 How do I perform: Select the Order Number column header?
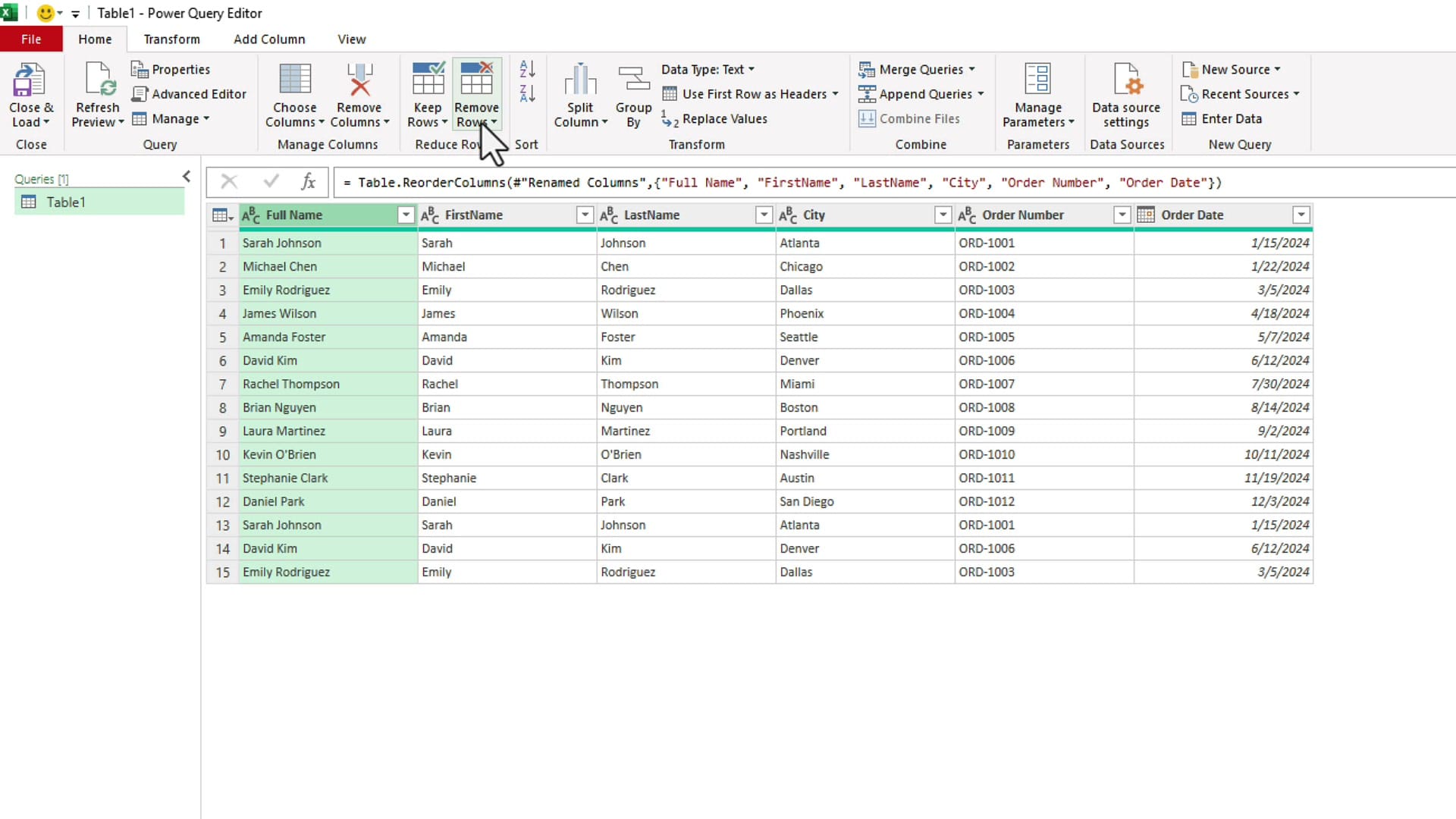[x=1043, y=215]
